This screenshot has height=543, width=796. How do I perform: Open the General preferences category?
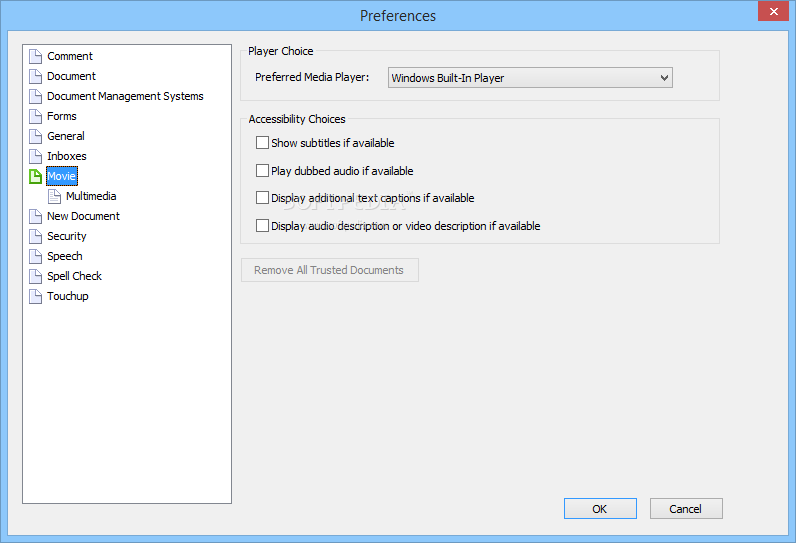(x=66, y=137)
